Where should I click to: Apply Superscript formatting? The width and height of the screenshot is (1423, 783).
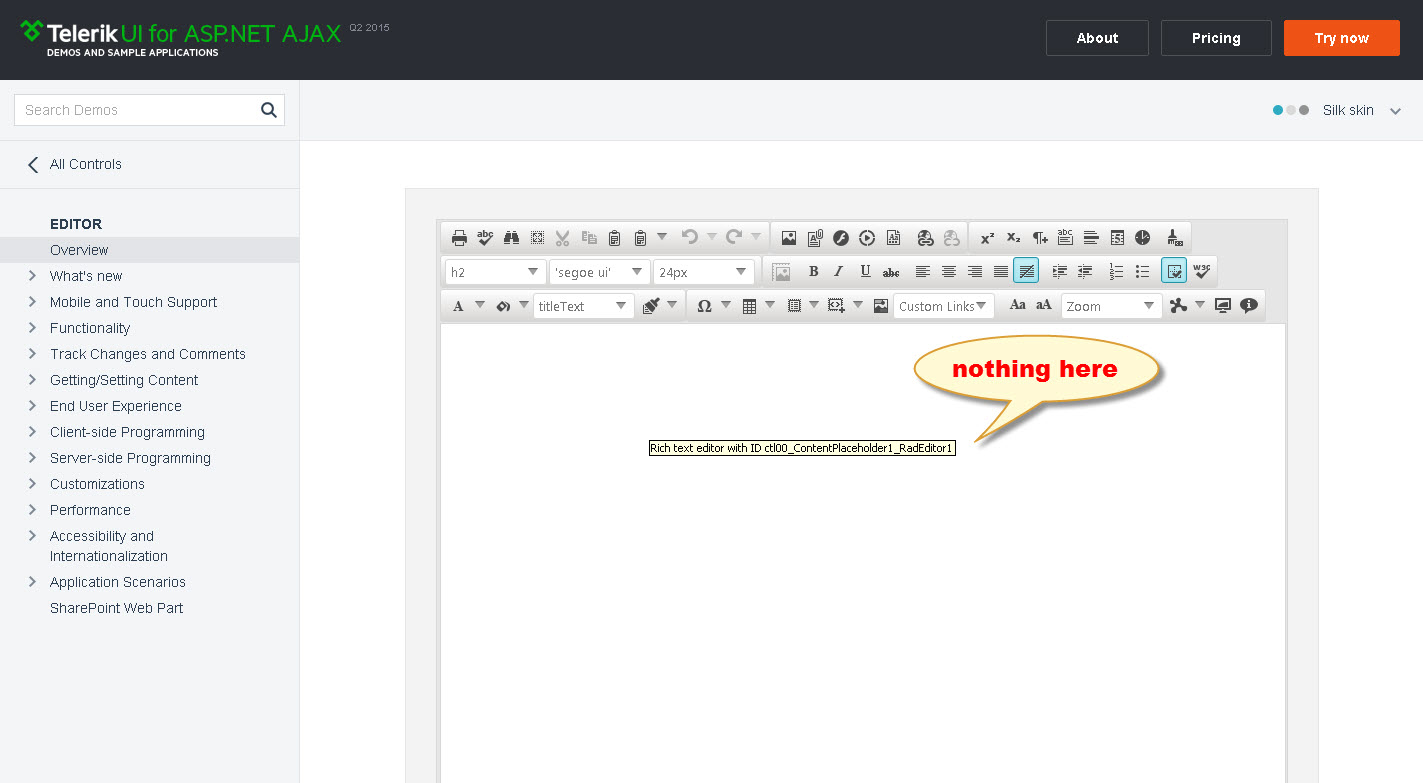click(x=987, y=238)
